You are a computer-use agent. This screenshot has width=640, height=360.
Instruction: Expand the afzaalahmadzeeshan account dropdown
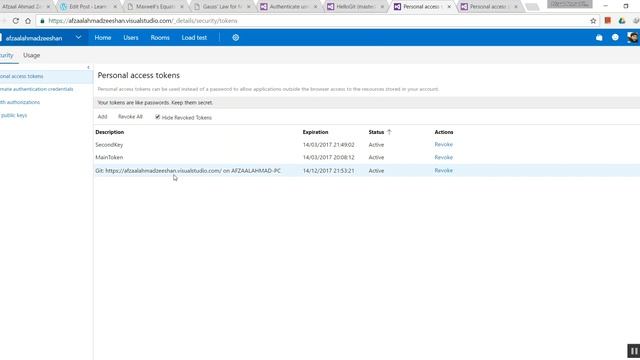(78, 38)
